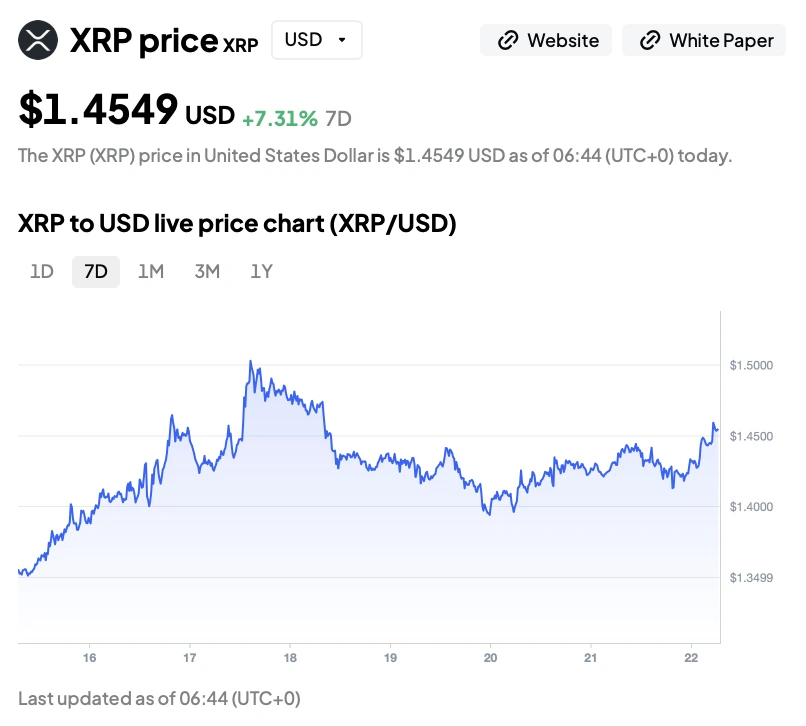Click the chain-link icon beside White Paper
Screen dimensions: 806x726
click(x=650, y=41)
